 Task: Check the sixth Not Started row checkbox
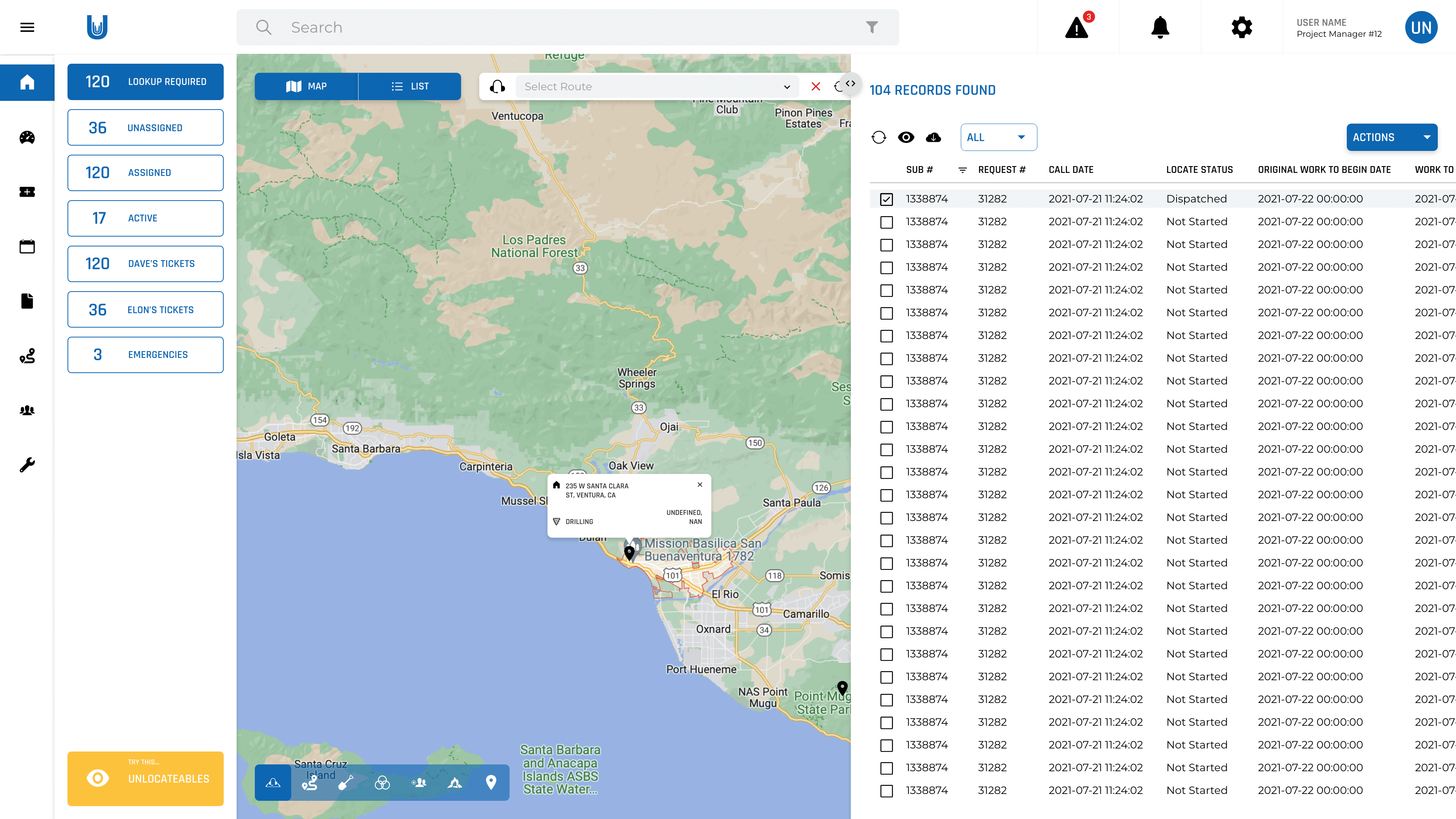click(886, 336)
